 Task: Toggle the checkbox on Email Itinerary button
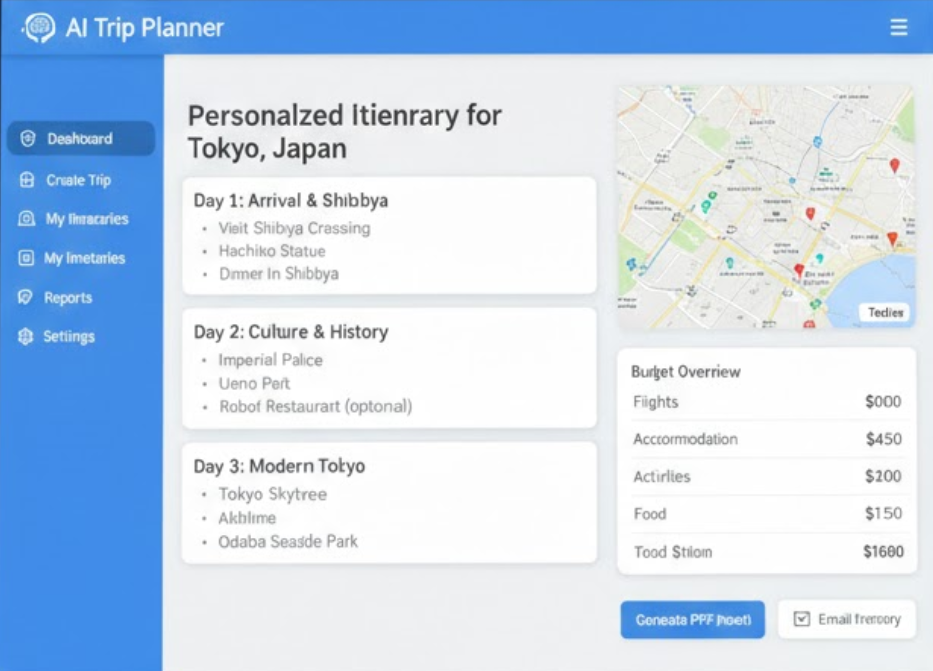(801, 620)
